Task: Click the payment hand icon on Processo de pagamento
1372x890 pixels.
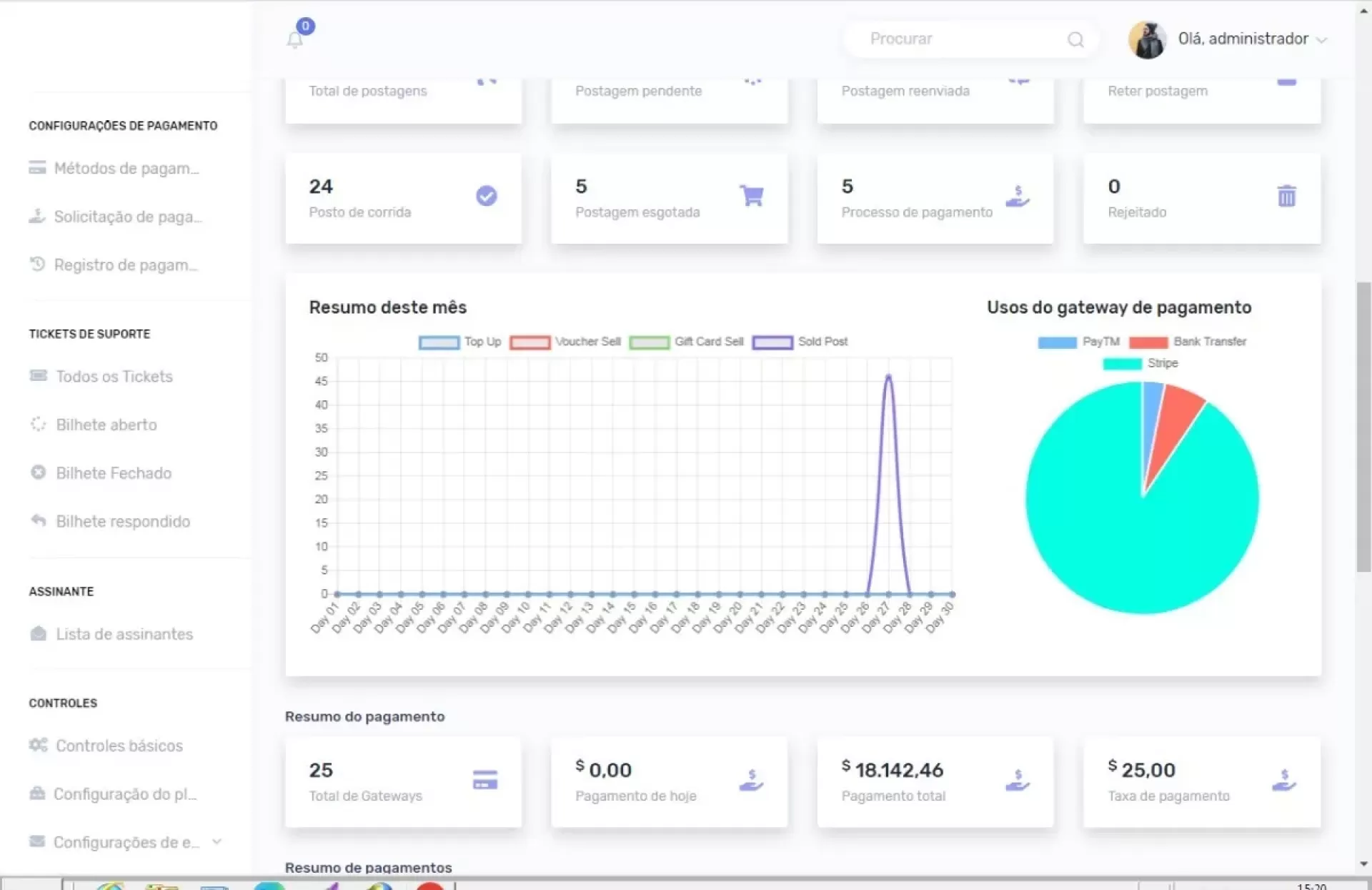Action: coord(1018,196)
